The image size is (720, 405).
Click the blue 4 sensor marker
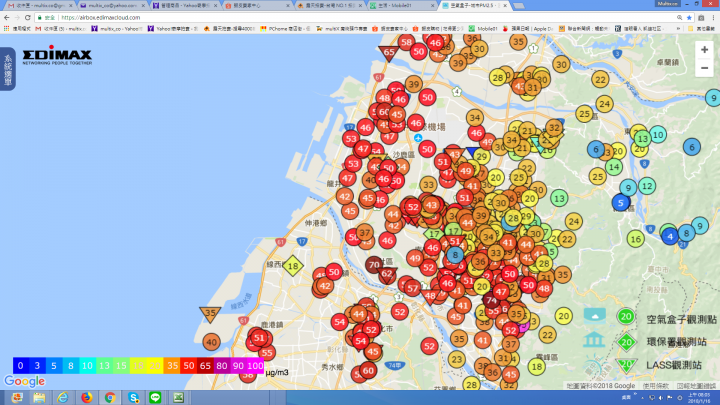670,236
